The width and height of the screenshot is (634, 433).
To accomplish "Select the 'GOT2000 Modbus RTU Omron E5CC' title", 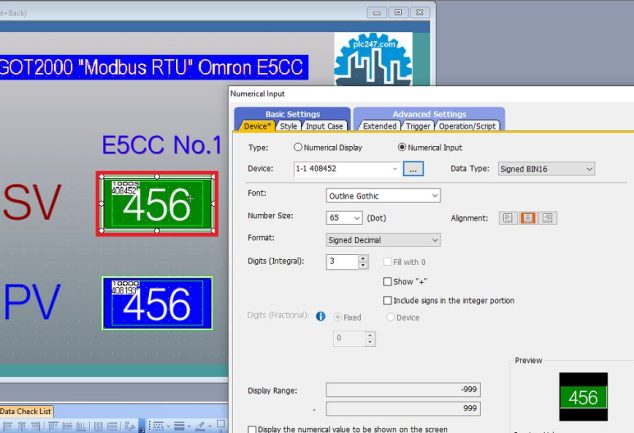I will (154, 67).
